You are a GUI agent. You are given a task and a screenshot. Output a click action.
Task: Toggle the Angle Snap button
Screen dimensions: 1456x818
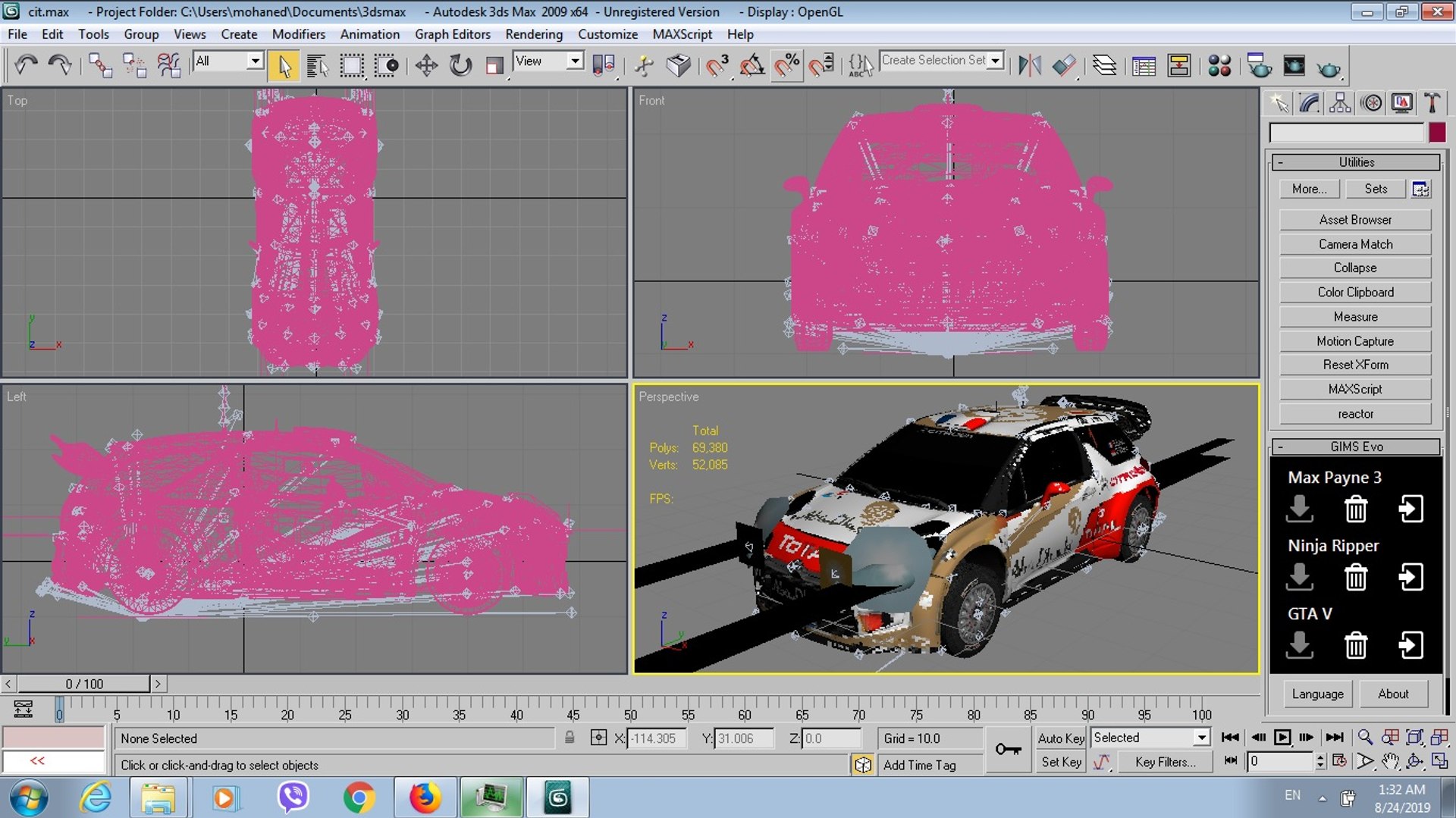[752, 65]
